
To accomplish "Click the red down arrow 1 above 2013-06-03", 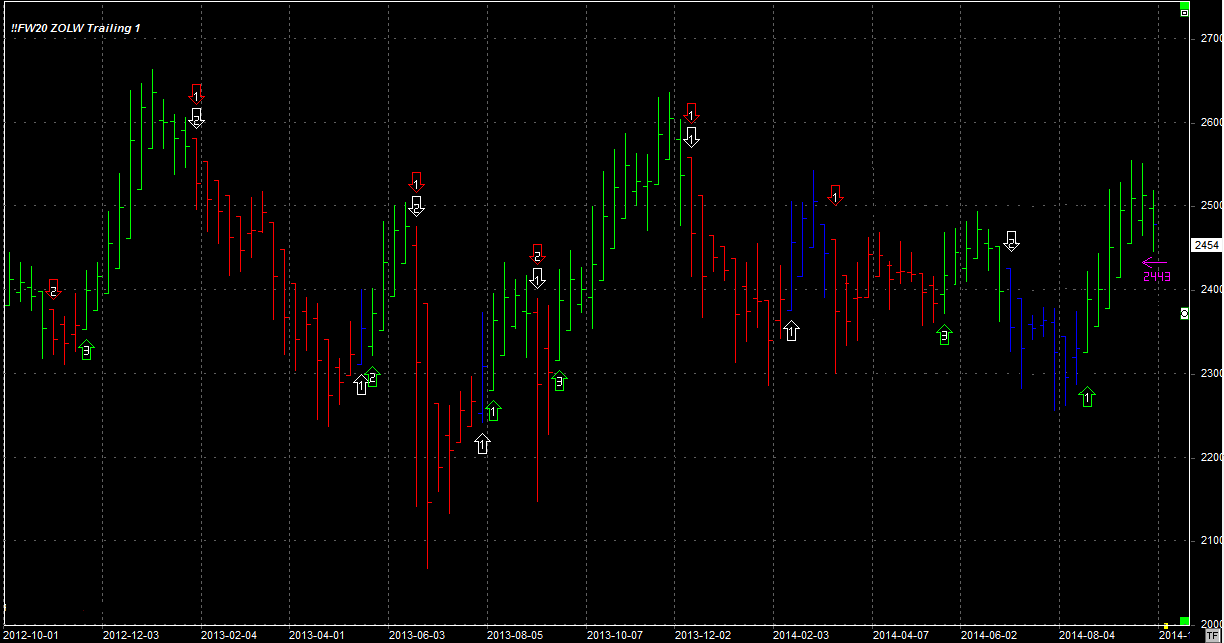I will click(416, 182).
